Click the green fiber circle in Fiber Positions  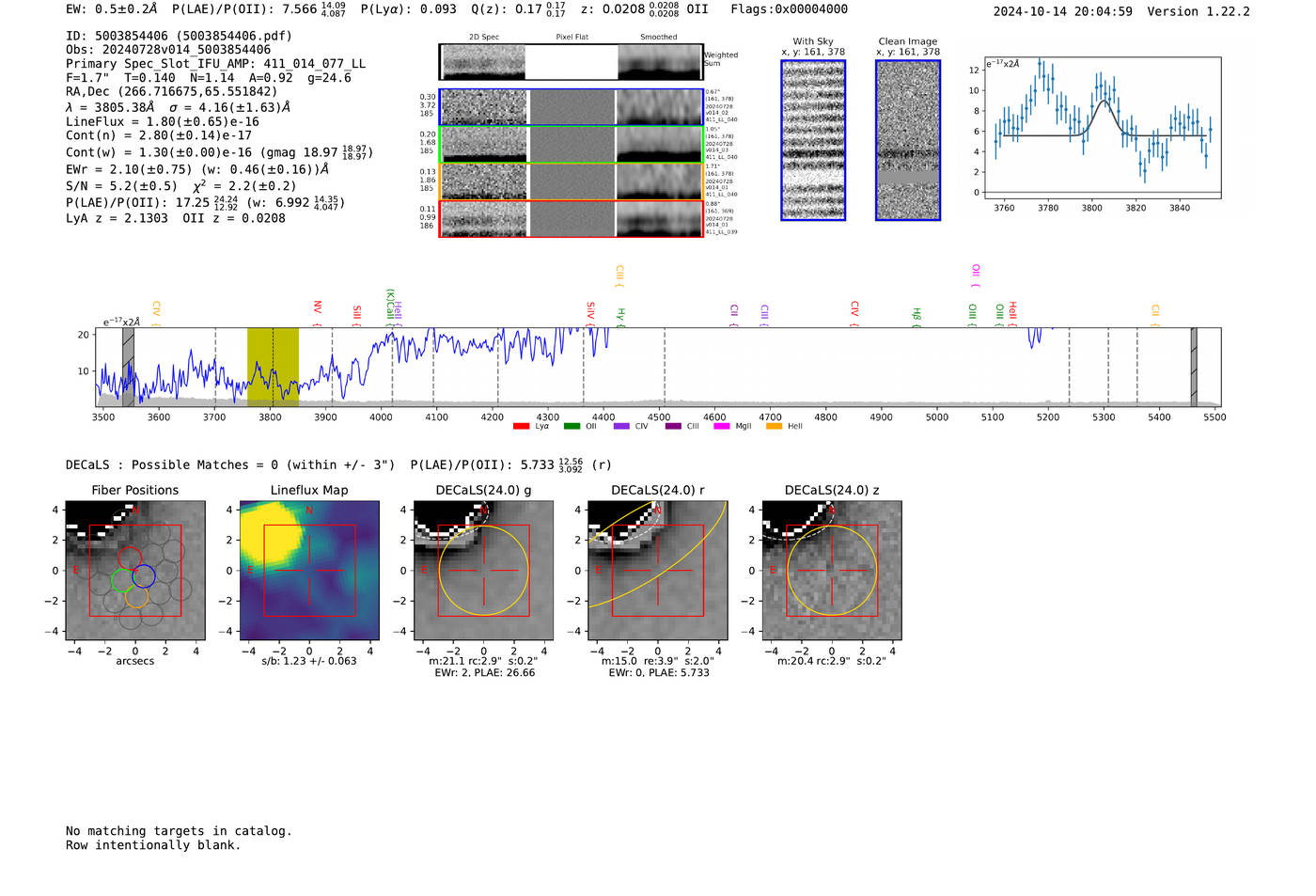[123, 579]
